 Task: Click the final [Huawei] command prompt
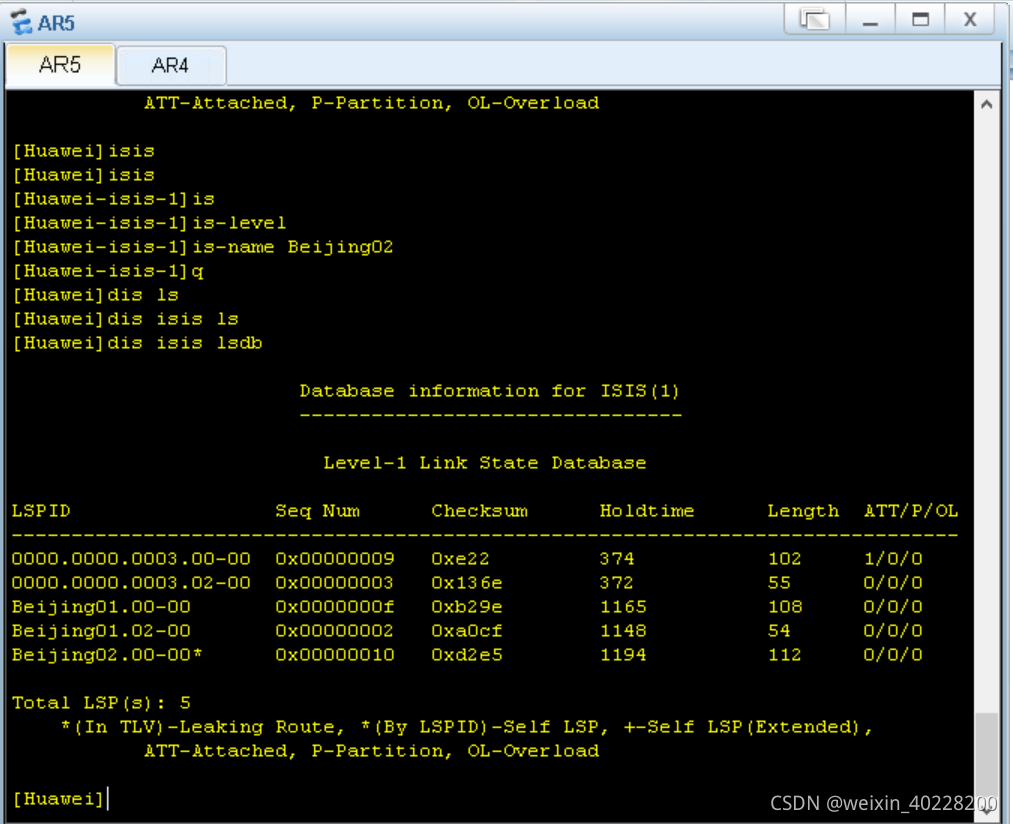59,799
